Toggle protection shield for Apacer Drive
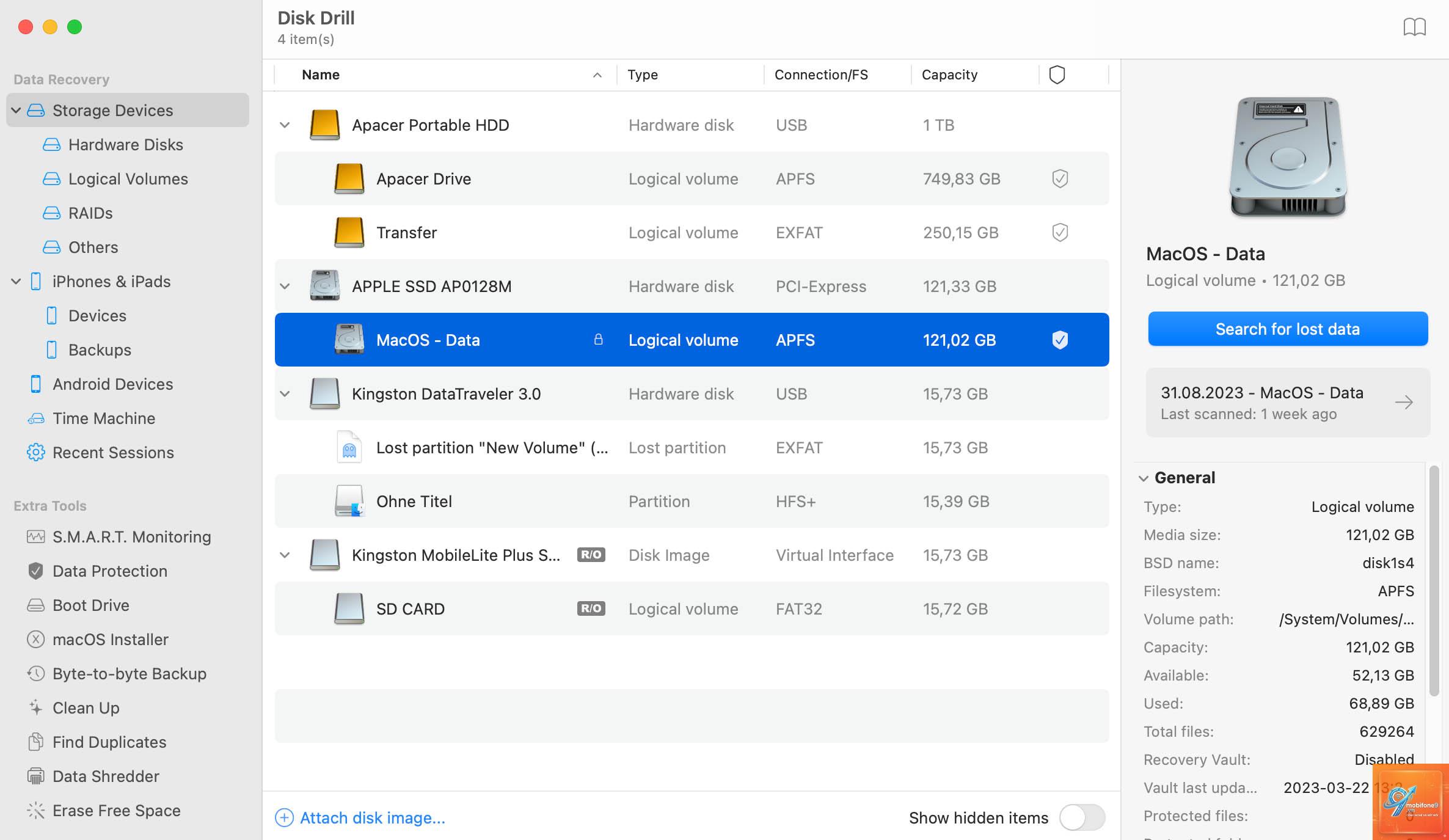The image size is (1449, 840). pyautogui.click(x=1060, y=179)
